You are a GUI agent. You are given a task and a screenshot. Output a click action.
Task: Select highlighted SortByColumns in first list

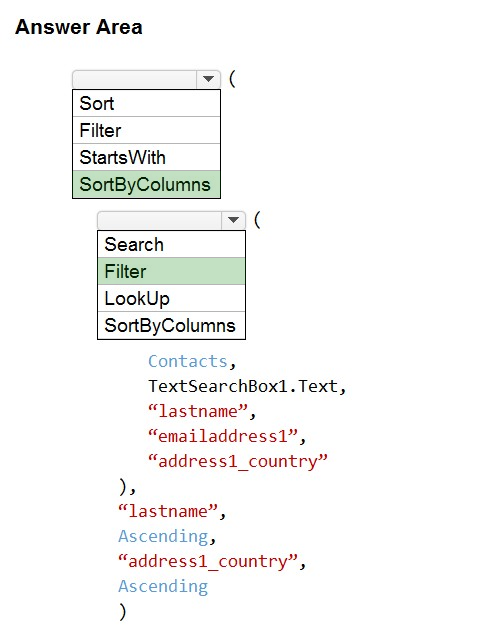146,185
